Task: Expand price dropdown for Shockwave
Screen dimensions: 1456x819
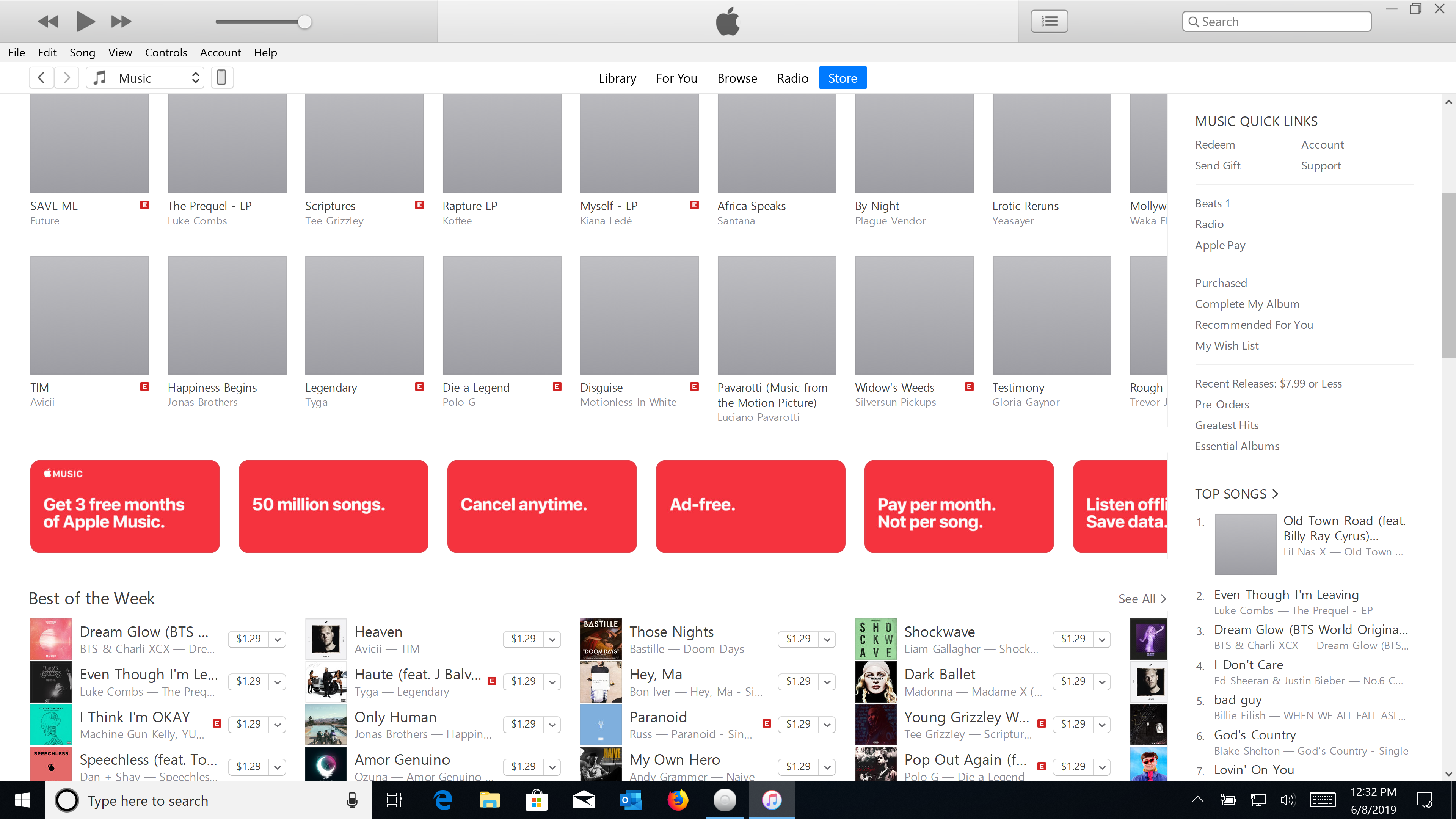Action: [x=1101, y=639]
